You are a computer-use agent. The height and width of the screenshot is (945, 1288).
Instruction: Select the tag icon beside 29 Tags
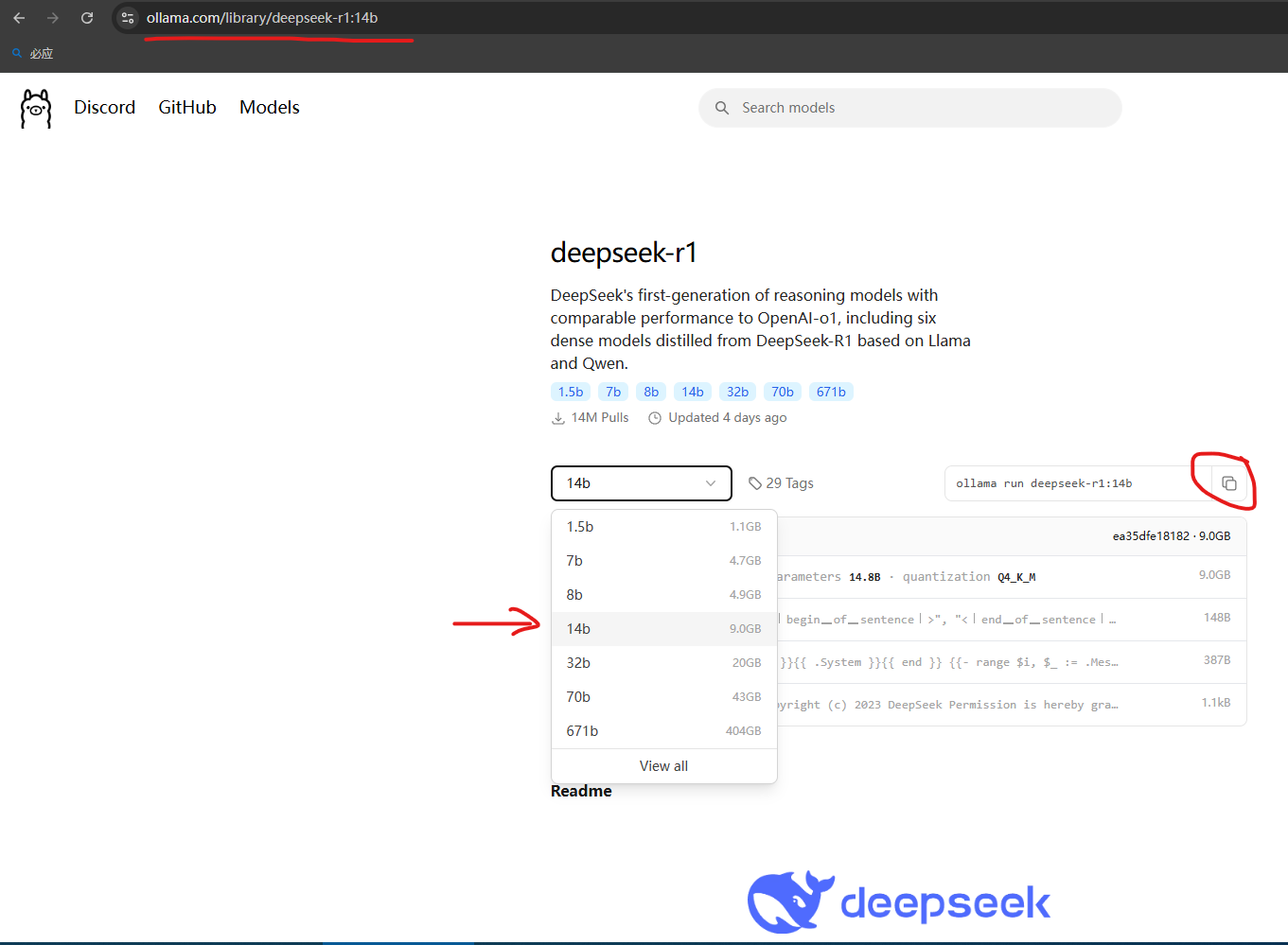(755, 483)
